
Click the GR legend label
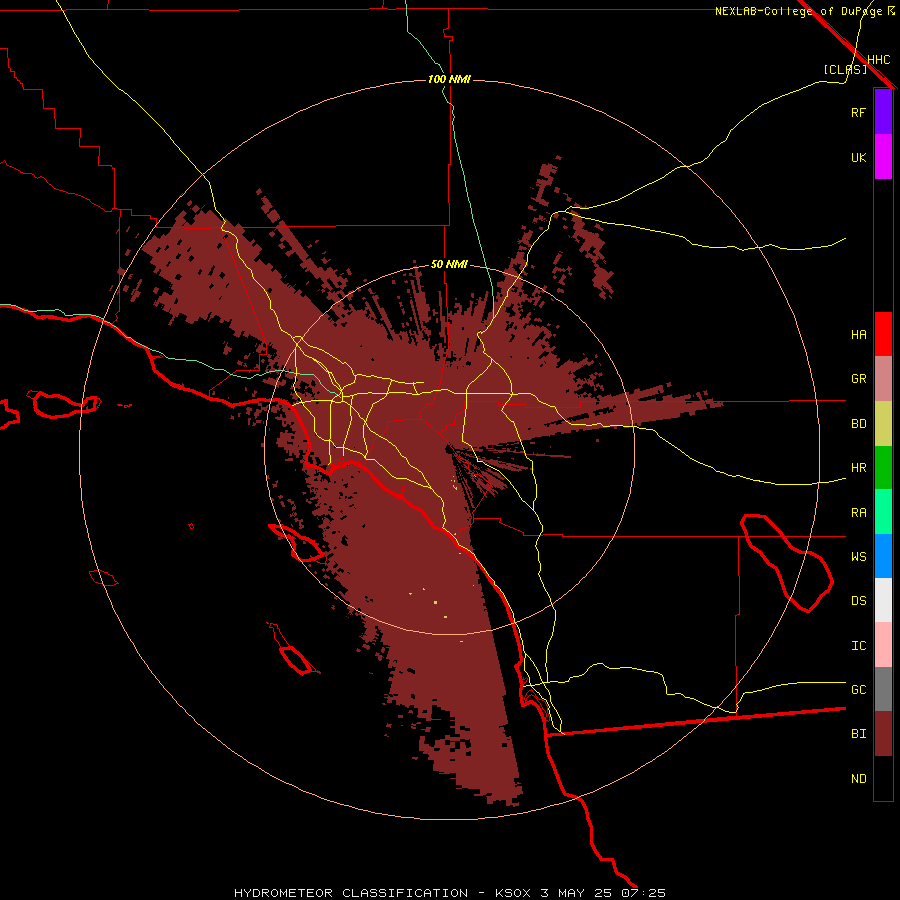[858, 379]
